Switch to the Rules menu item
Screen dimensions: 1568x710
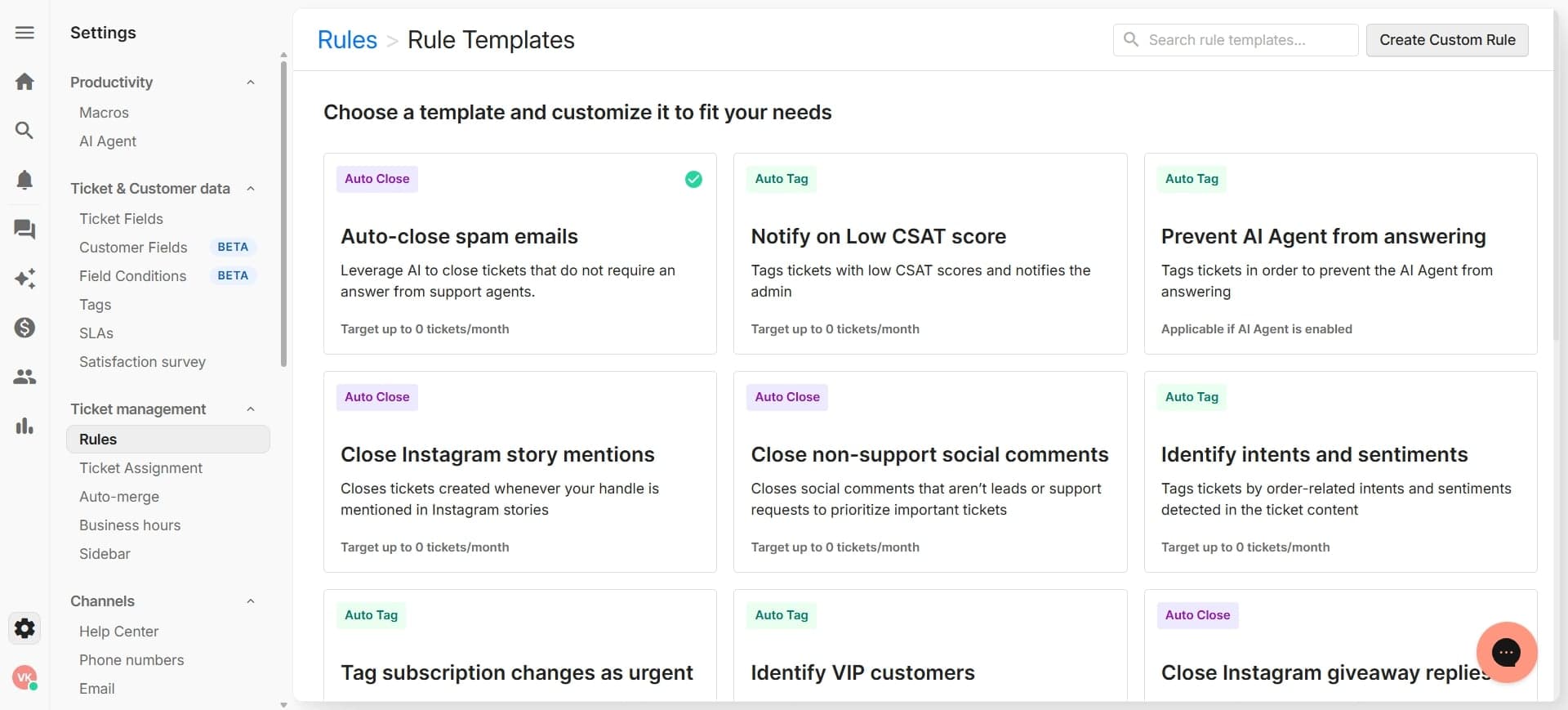pyautogui.click(x=98, y=439)
